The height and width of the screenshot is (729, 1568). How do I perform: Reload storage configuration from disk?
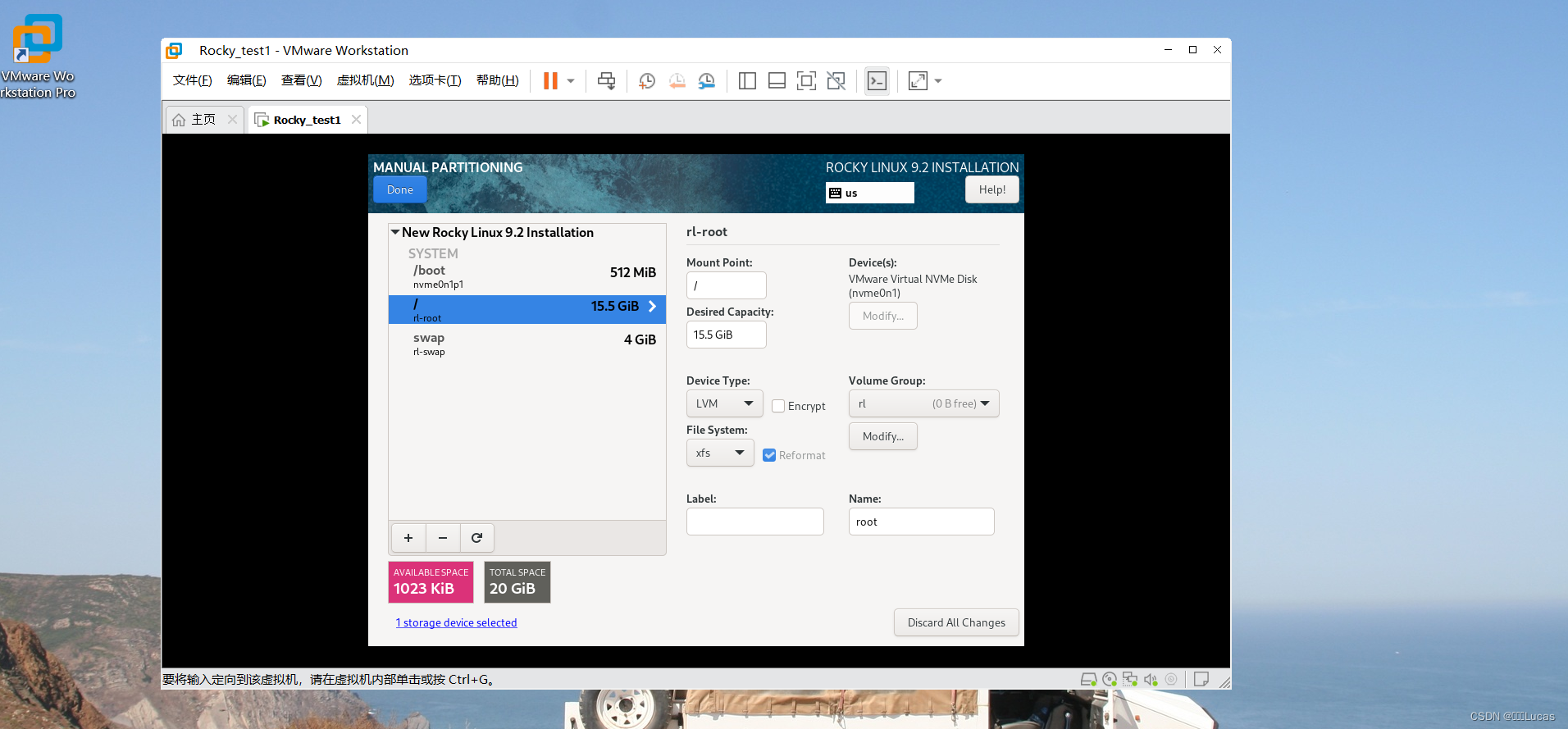point(477,538)
